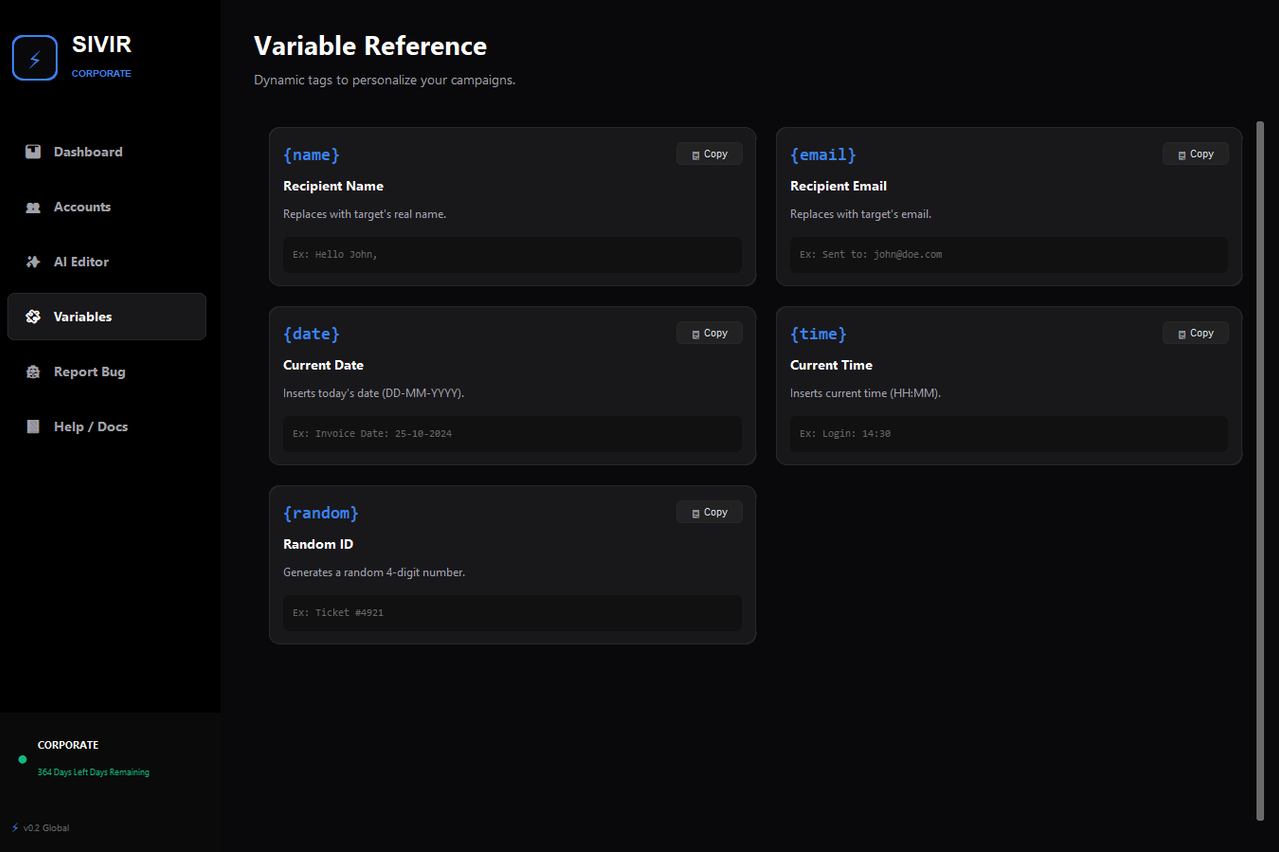
Task: Click the Ticket #4921 example box
Action: tap(512, 612)
